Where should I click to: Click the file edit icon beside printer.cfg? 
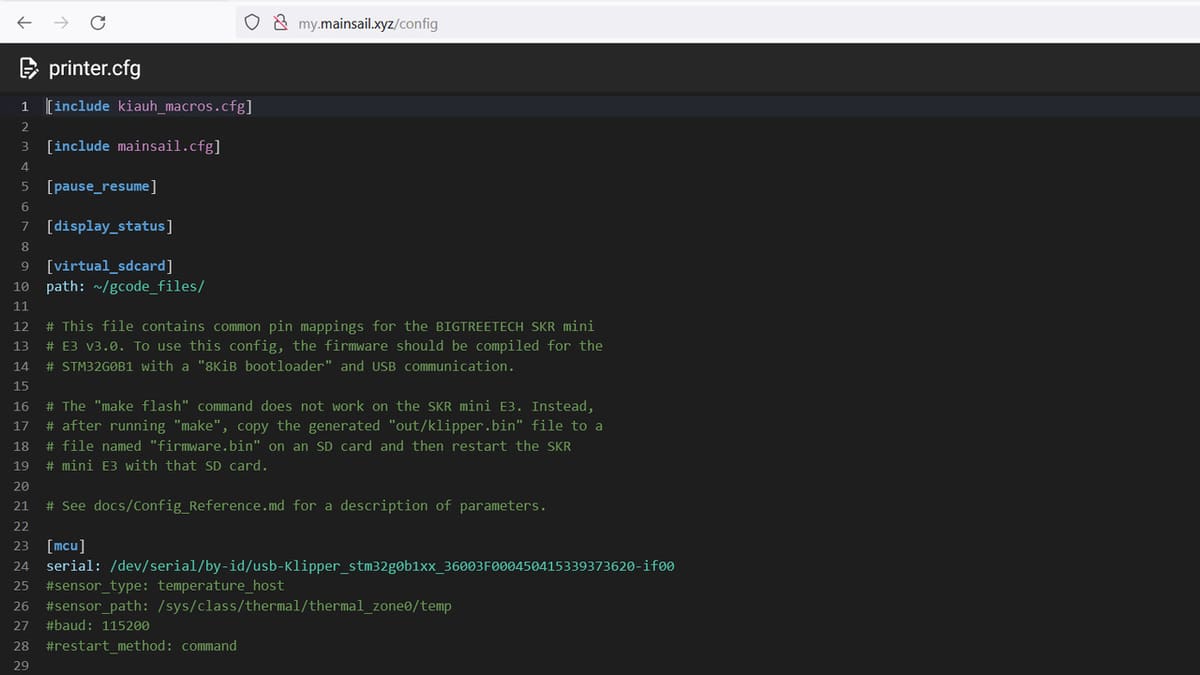29,69
